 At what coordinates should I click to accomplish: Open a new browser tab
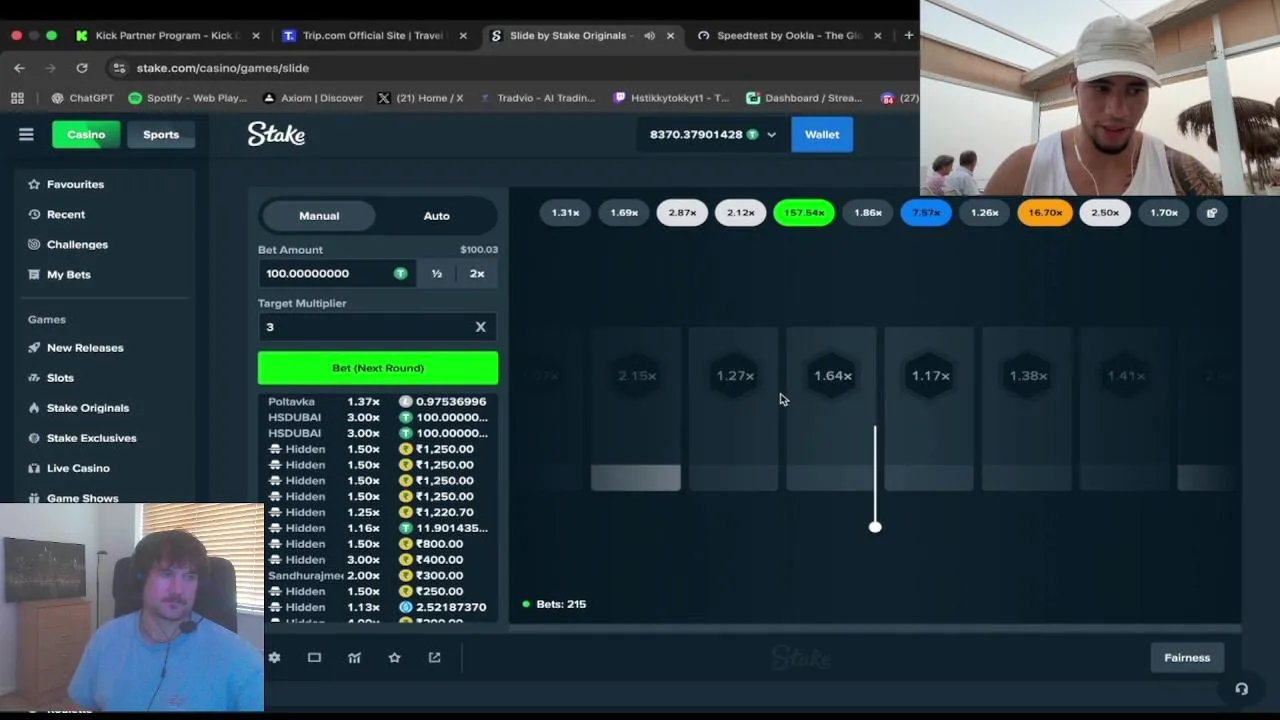(x=908, y=35)
